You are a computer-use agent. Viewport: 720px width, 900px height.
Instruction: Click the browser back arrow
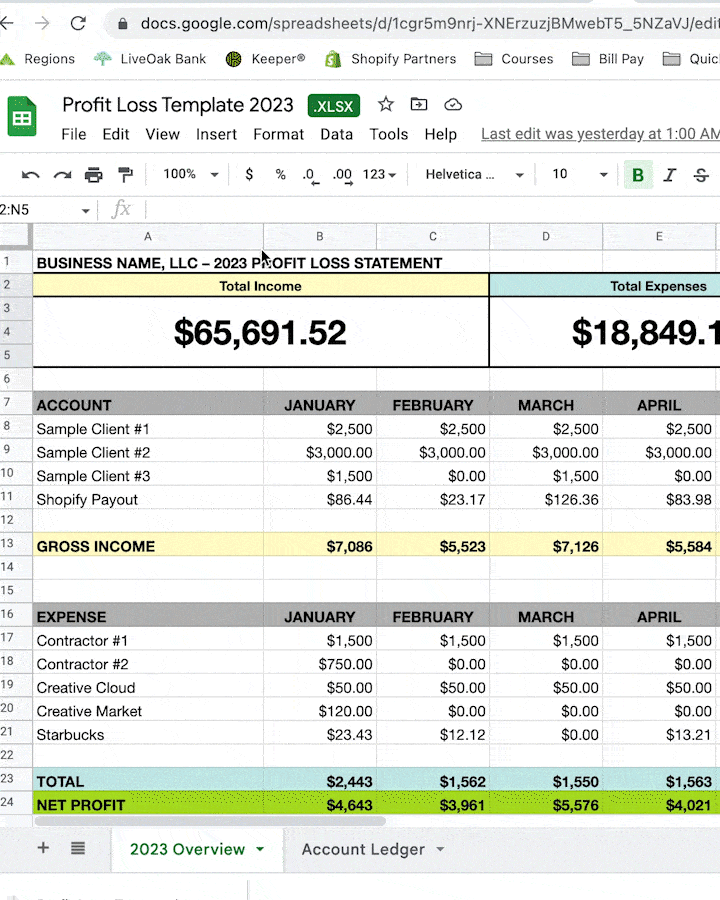click(6, 24)
